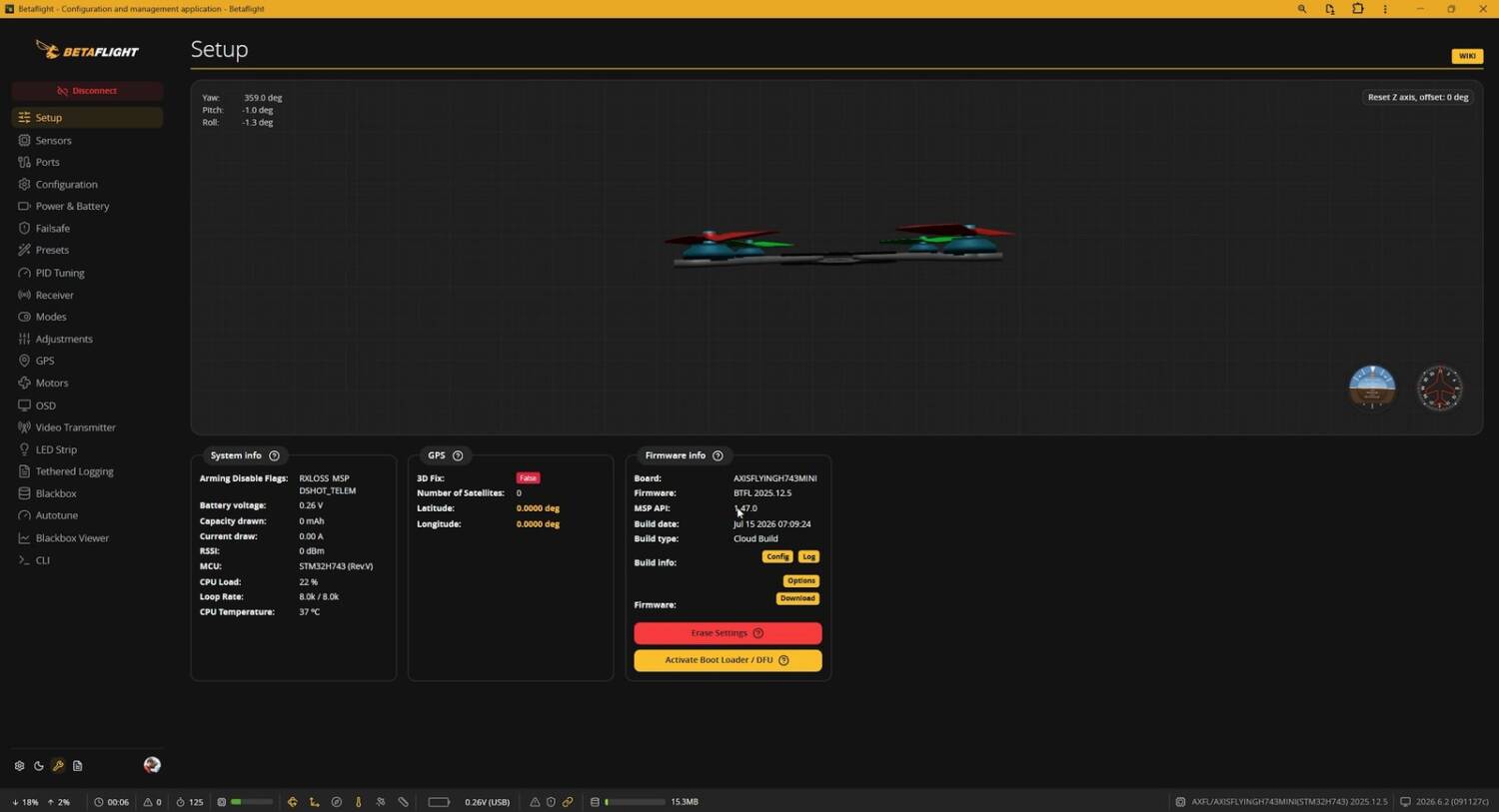Open the Power & Battery tab
The width and height of the screenshot is (1499, 812).
tap(87, 206)
